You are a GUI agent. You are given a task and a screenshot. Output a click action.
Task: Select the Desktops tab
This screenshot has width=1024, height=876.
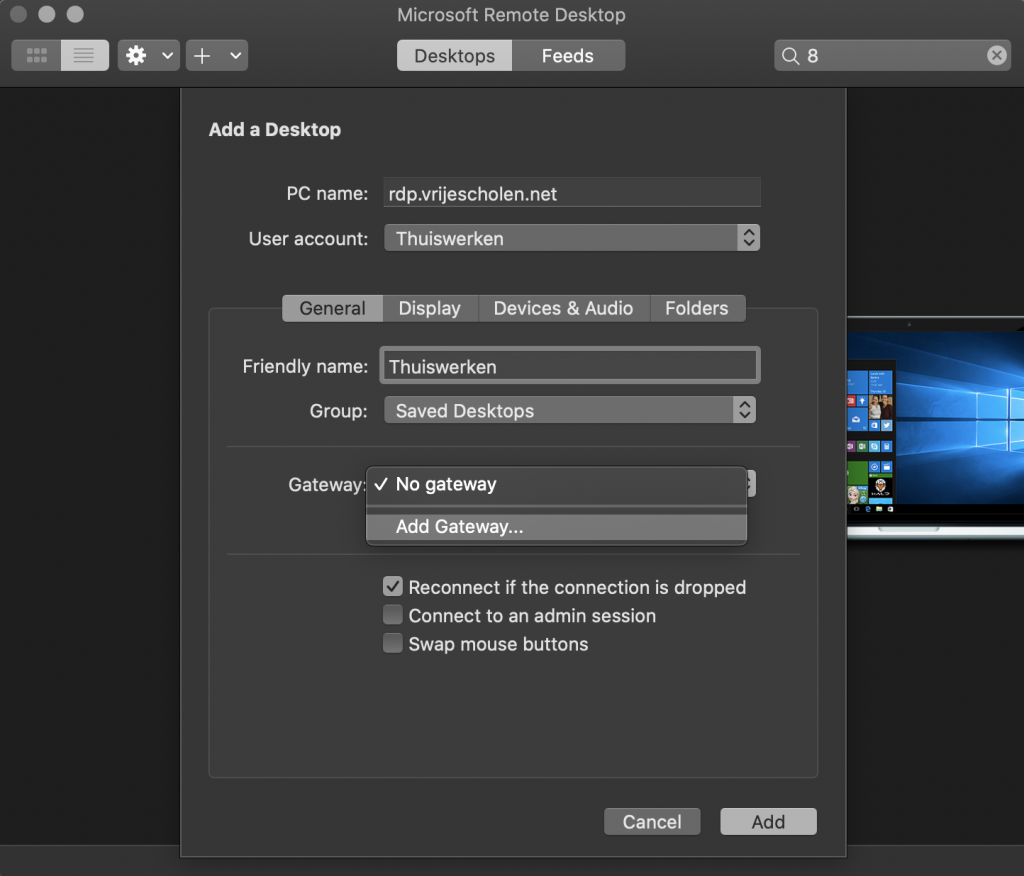click(x=455, y=56)
